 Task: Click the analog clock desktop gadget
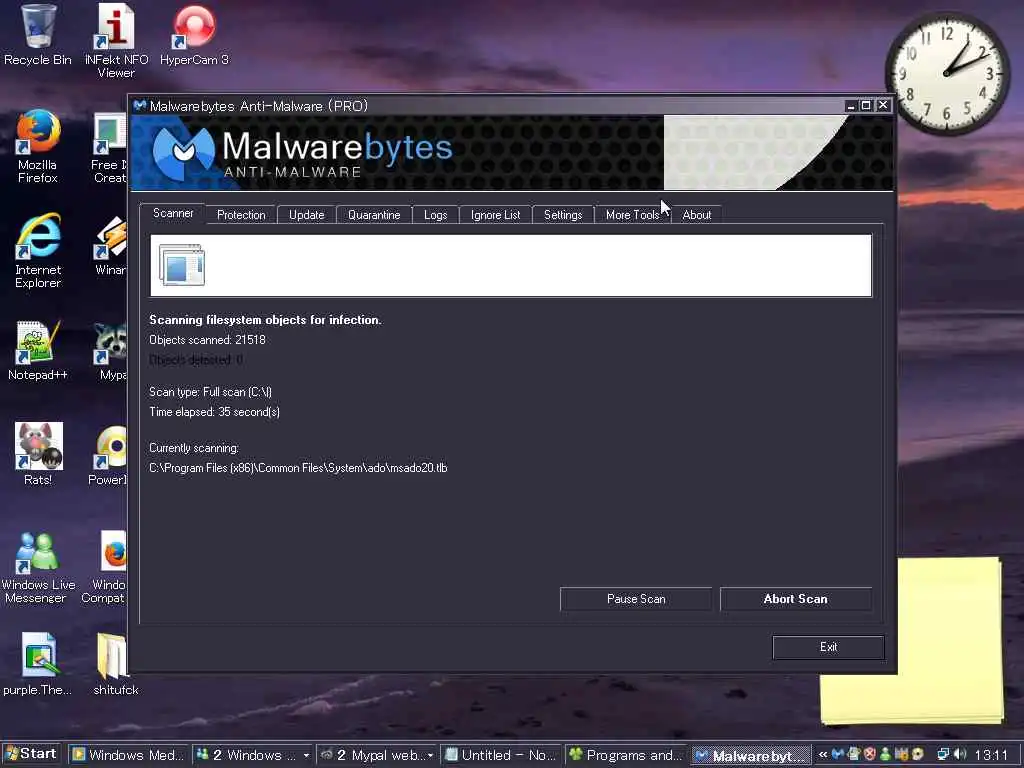[x=946, y=74]
